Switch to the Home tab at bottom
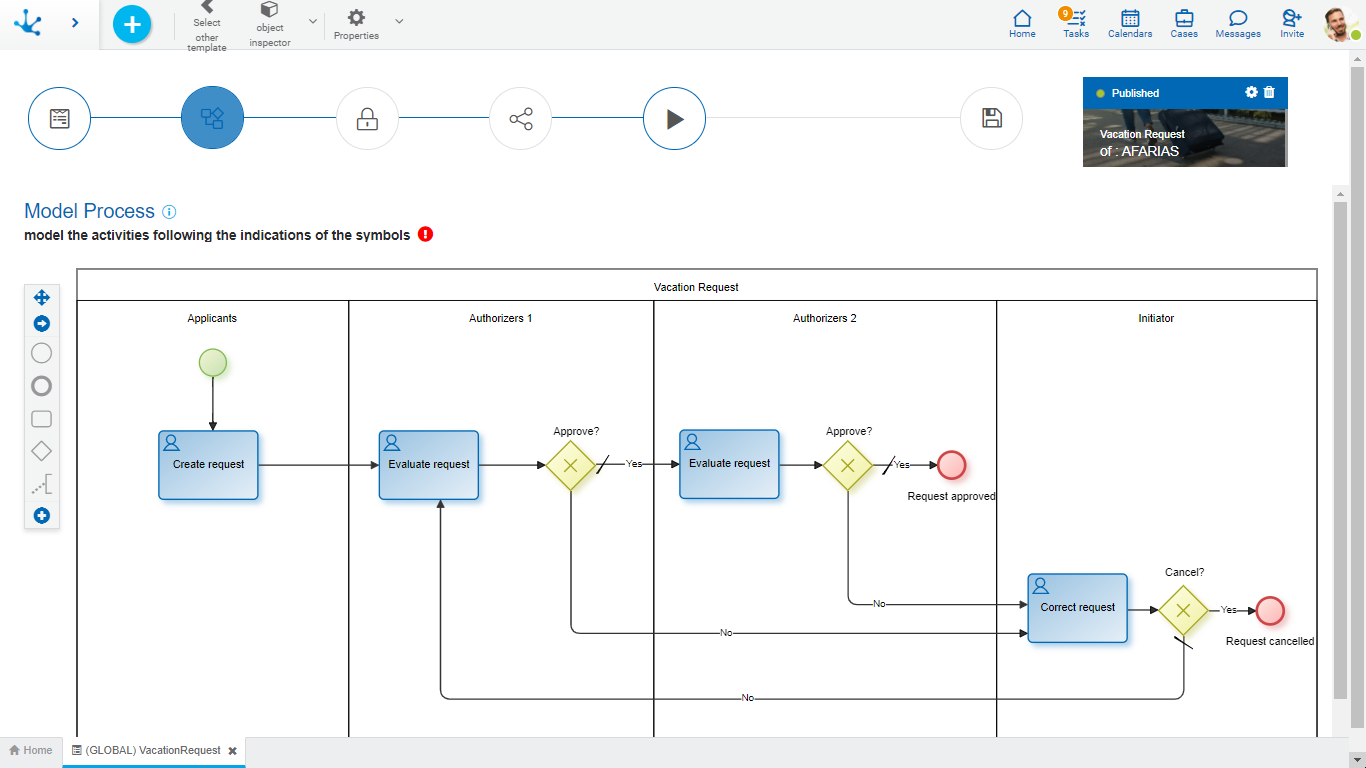 [x=31, y=750]
